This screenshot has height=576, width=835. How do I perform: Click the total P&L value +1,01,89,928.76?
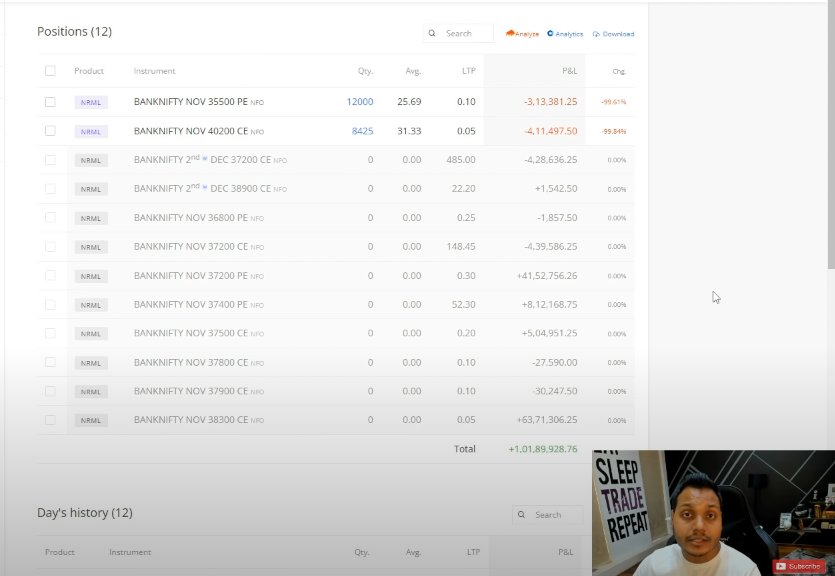pyautogui.click(x=543, y=448)
